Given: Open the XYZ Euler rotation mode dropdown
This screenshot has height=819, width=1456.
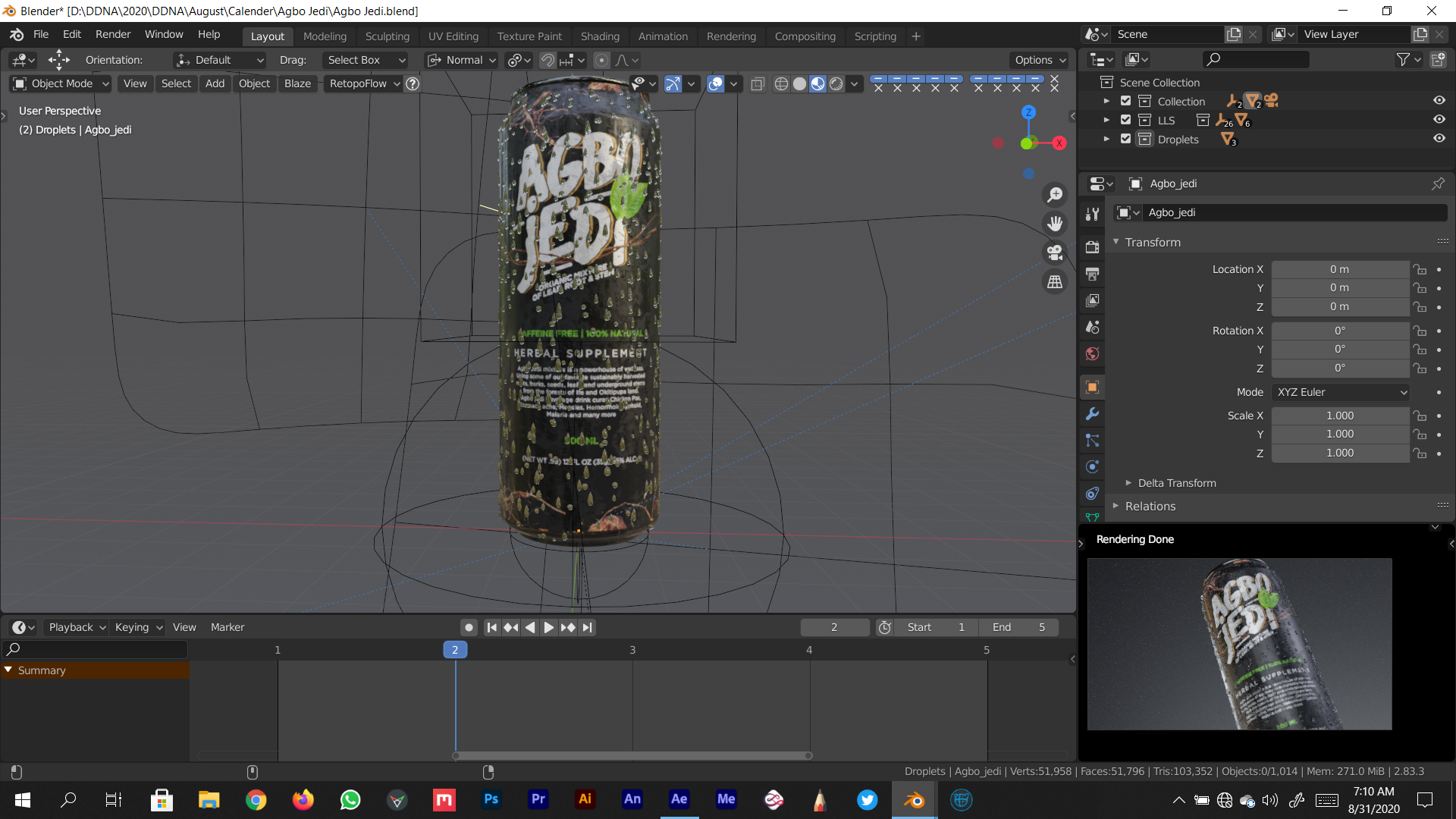Looking at the screenshot, I should pos(1341,392).
